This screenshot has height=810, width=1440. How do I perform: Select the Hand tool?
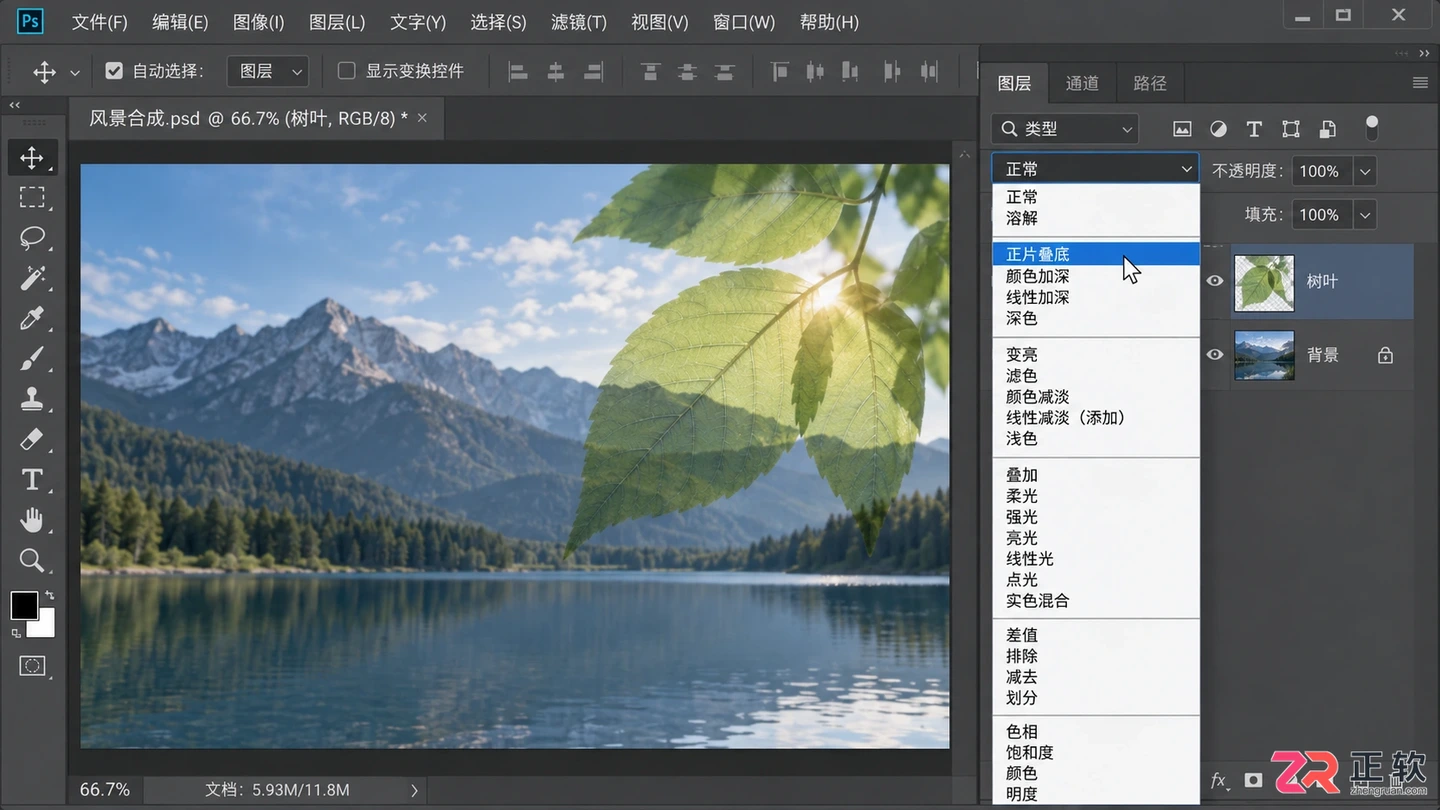point(32,520)
